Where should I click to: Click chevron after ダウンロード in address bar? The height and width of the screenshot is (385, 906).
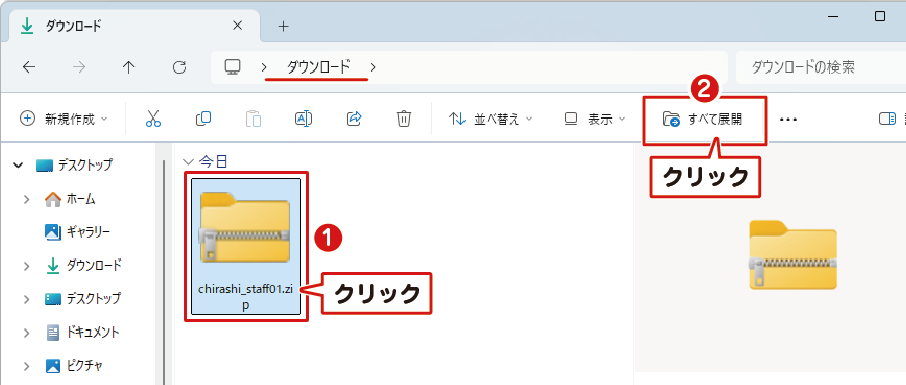(373, 68)
